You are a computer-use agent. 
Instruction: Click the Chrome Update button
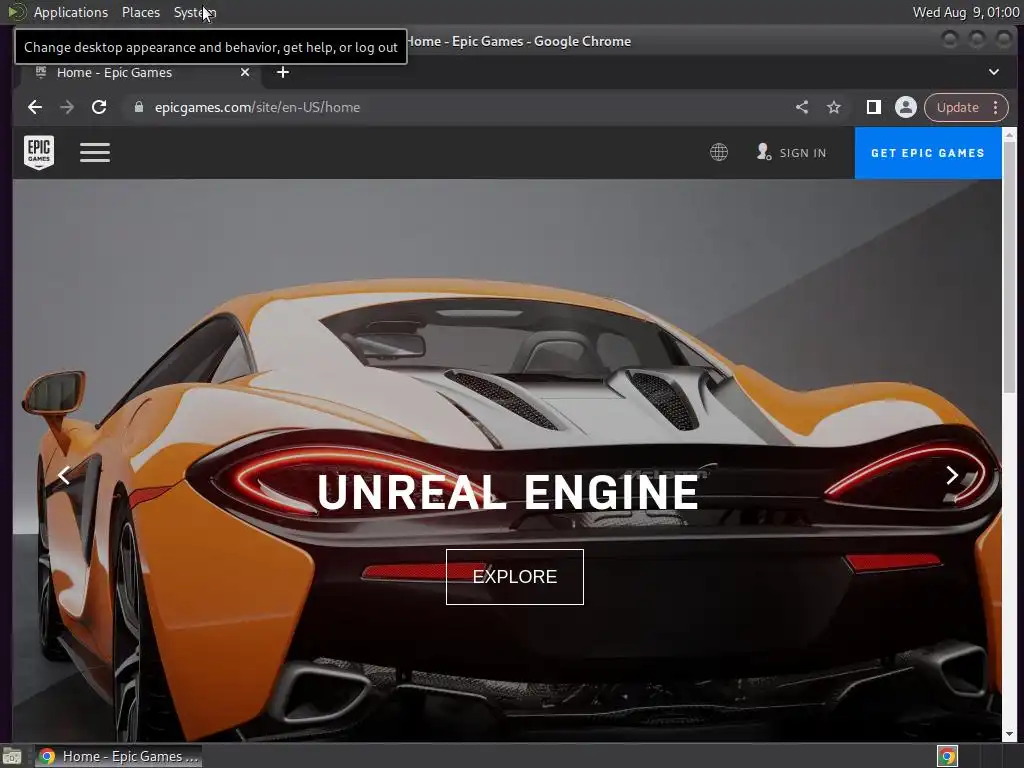pos(957,107)
